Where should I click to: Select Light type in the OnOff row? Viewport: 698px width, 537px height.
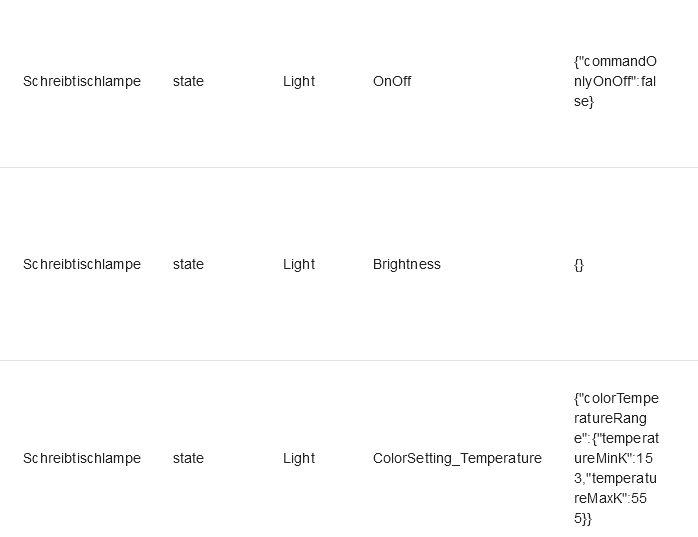[299, 81]
